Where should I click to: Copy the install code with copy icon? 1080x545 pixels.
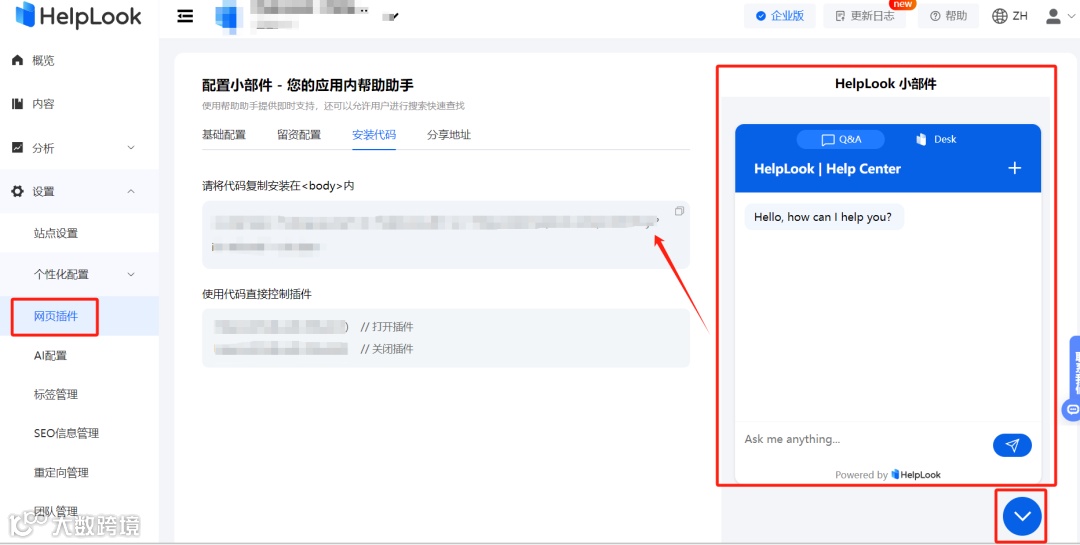click(679, 212)
